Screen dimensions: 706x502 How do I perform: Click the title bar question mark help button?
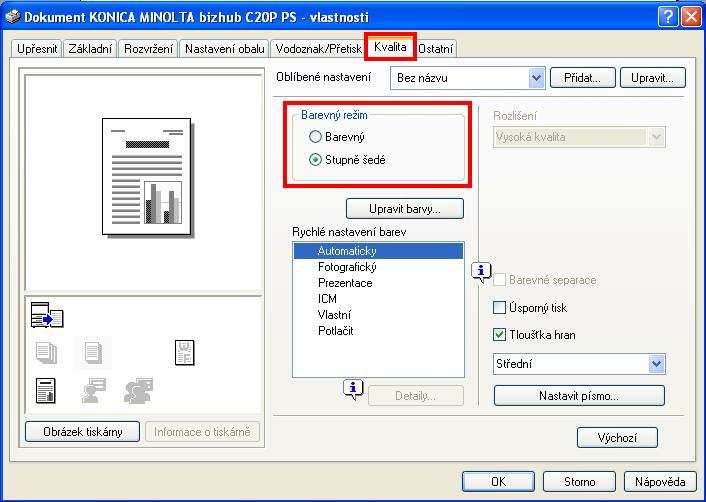668,17
